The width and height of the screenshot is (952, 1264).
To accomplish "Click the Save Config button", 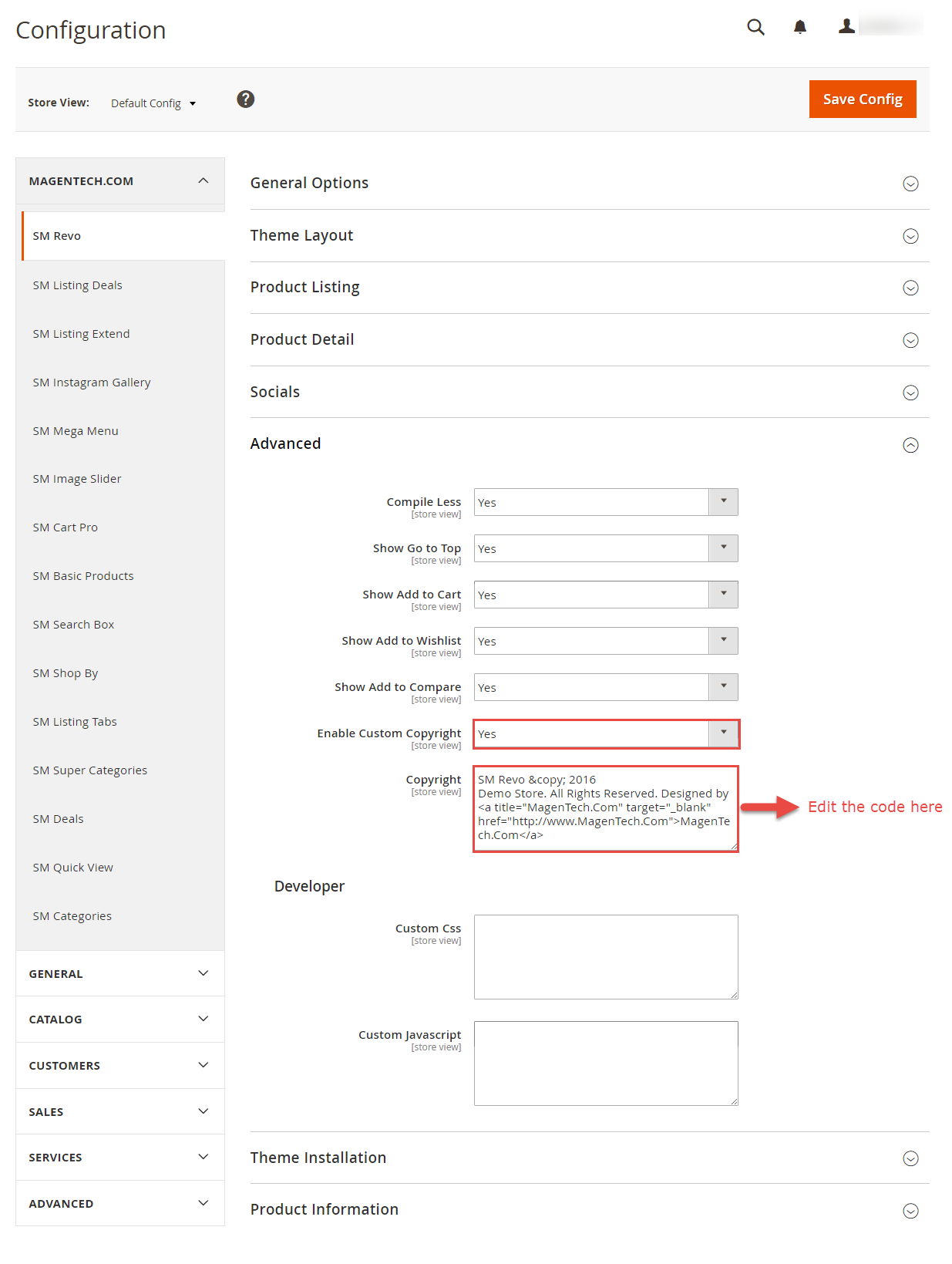I will coord(862,99).
